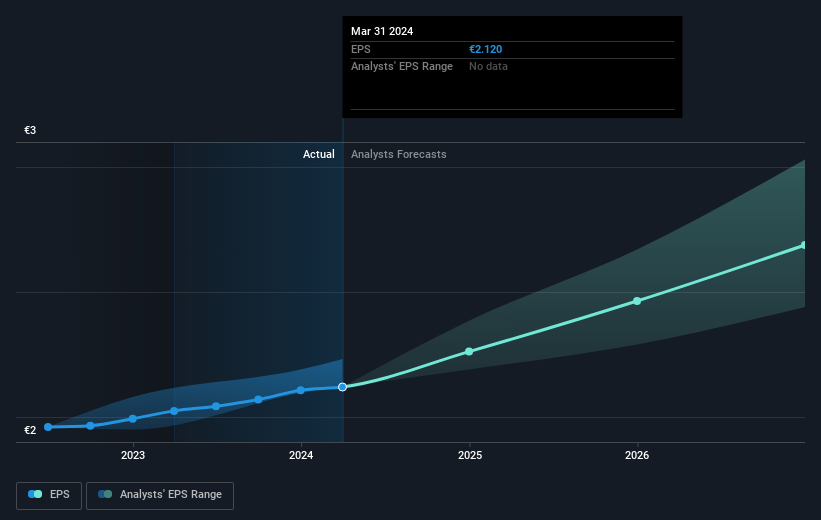821x520 pixels.
Task: Click the first EPS data point near €2
Action: (48, 427)
